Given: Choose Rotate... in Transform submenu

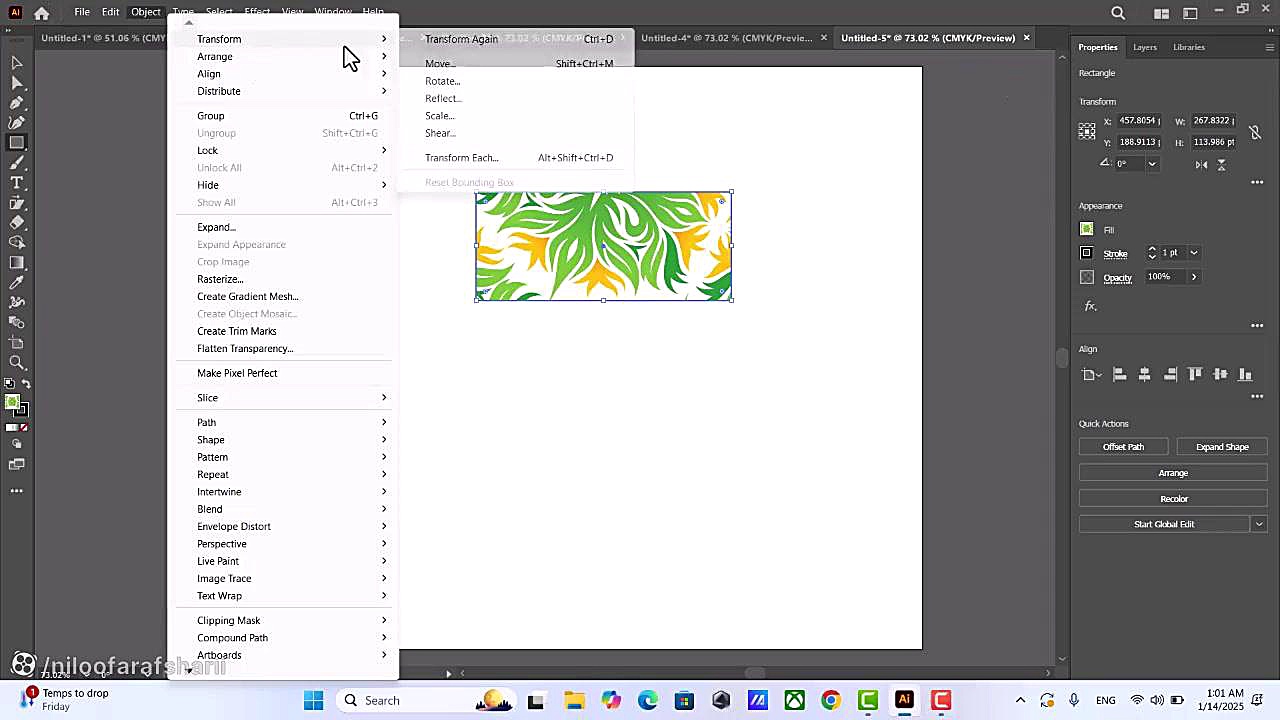Looking at the screenshot, I should [x=442, y=81].
